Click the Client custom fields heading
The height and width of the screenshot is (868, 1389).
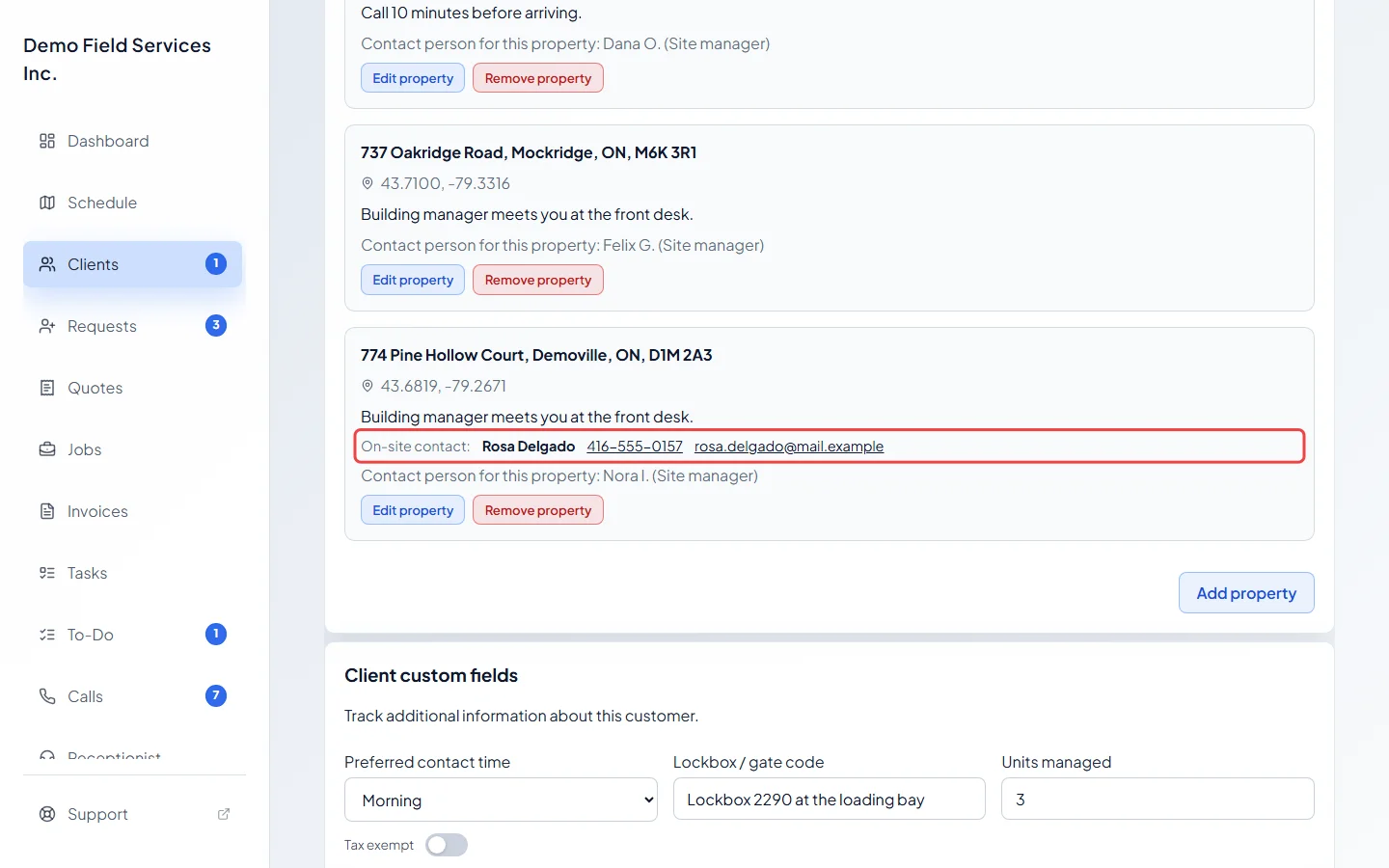[431, 675]
